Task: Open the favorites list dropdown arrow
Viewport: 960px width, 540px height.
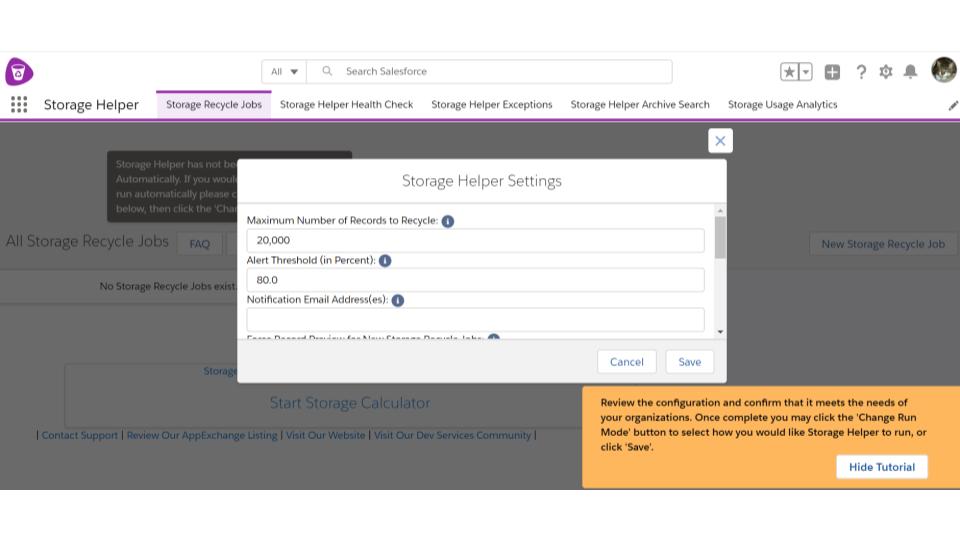Action: pos(806,72)
